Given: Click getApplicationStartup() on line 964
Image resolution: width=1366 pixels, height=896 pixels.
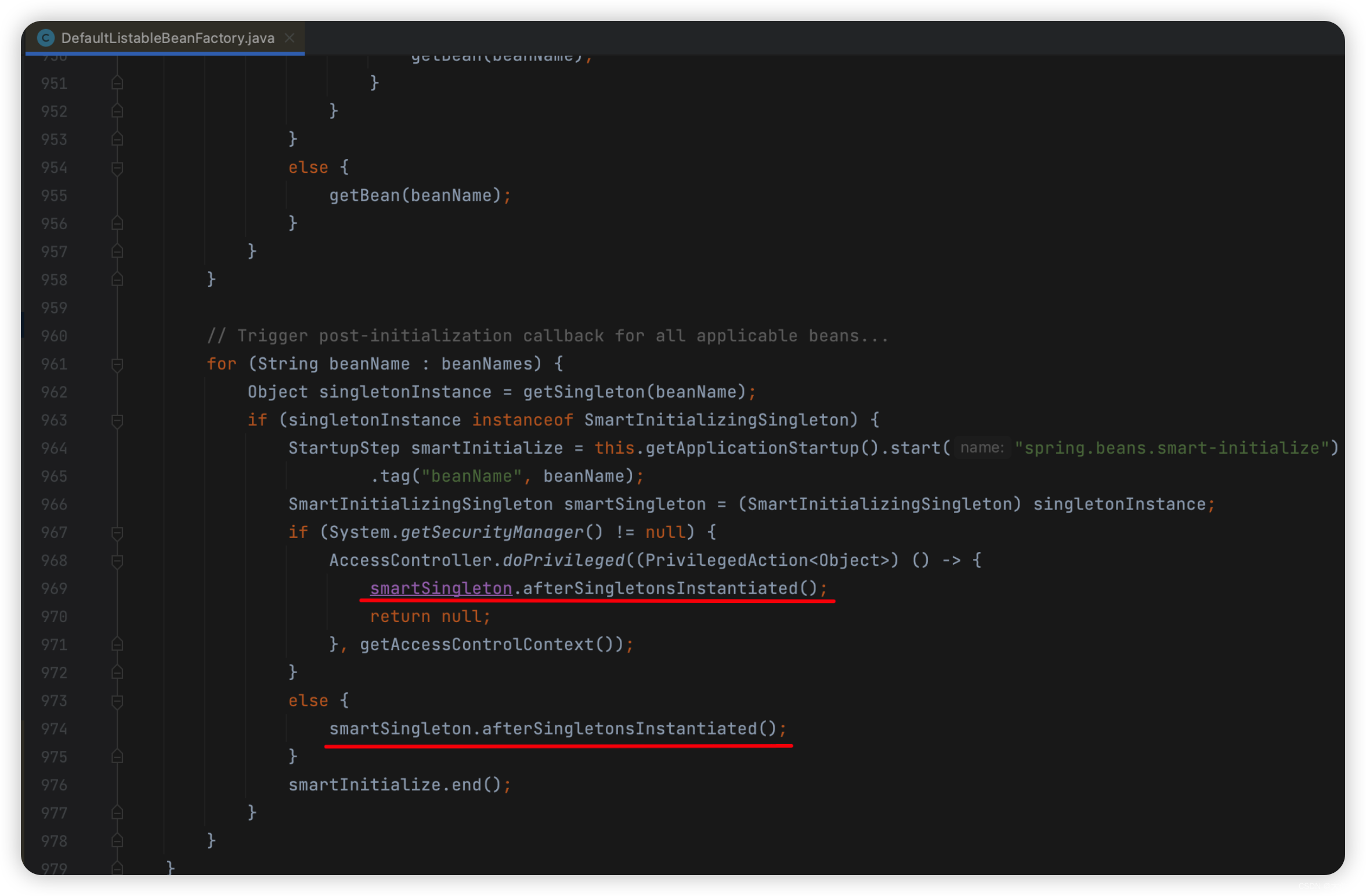Looking at the screenshot, I should [x=762, y=448].
